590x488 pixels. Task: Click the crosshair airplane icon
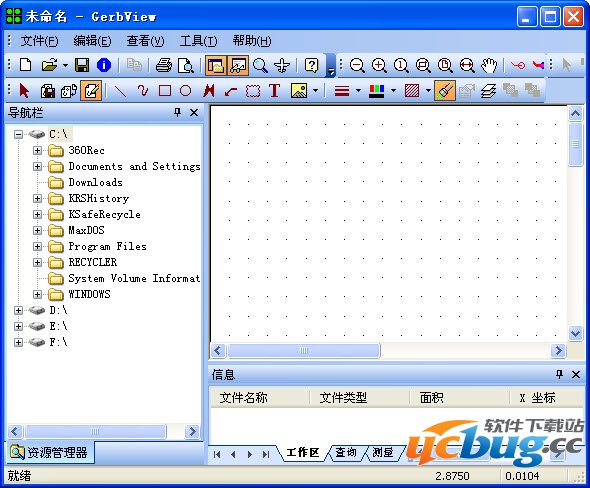click(282, 65)
